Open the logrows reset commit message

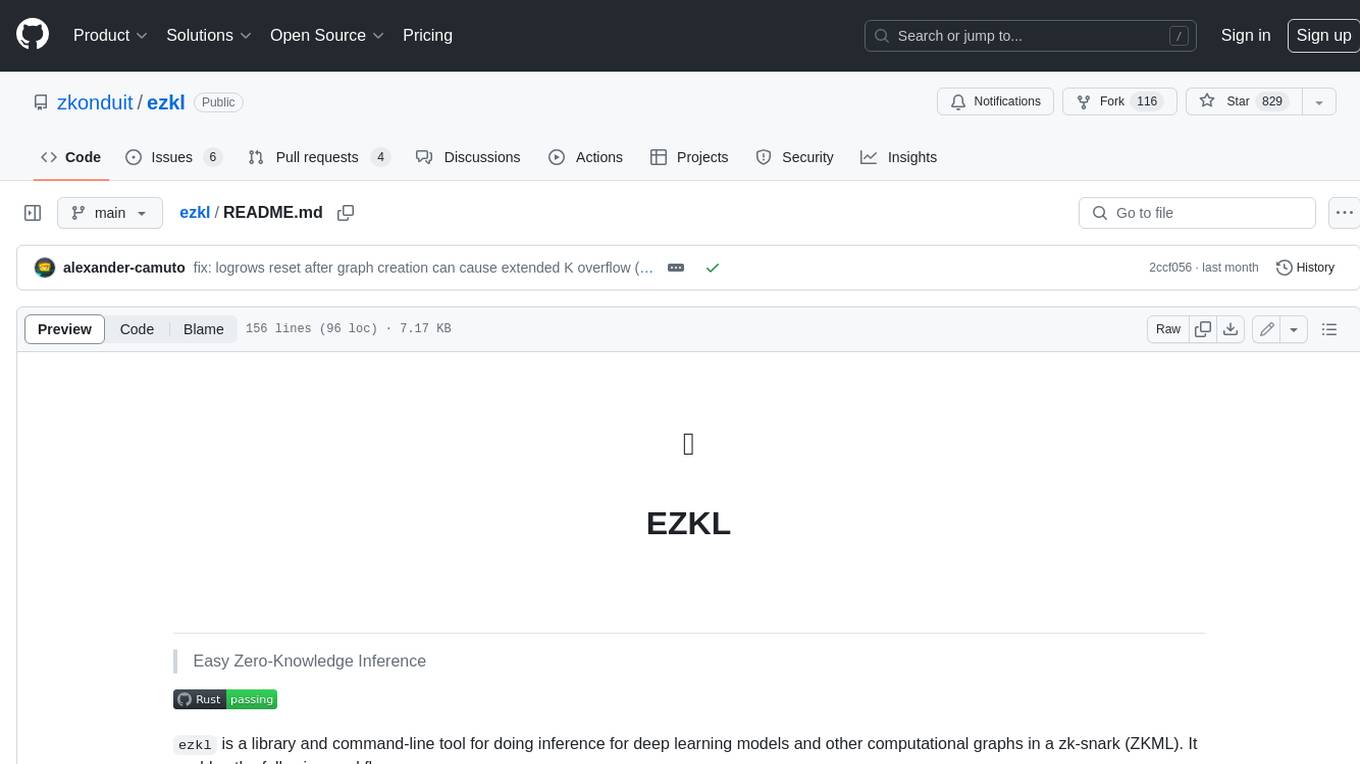point(423,268)
